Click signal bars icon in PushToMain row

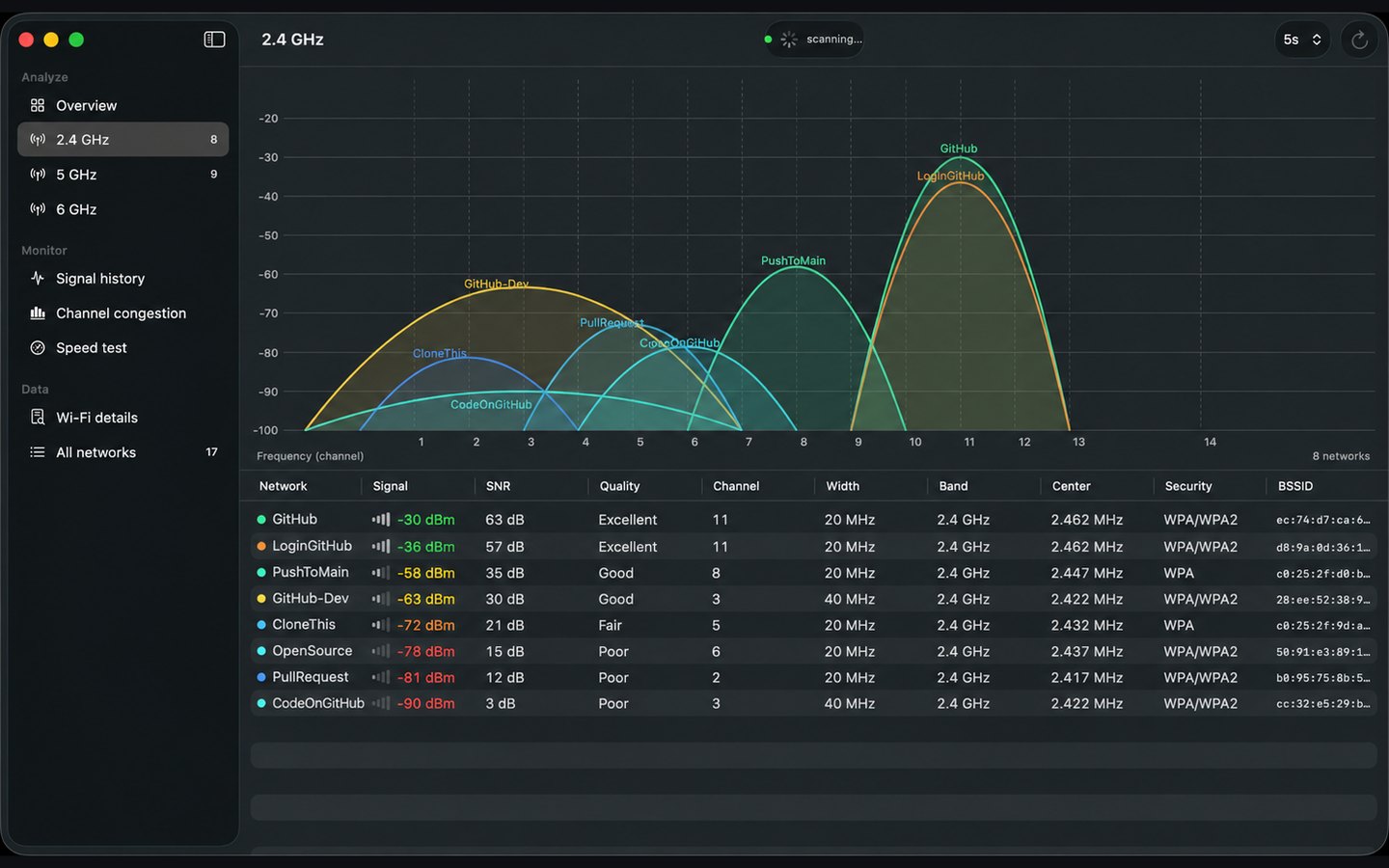point(381,573)
